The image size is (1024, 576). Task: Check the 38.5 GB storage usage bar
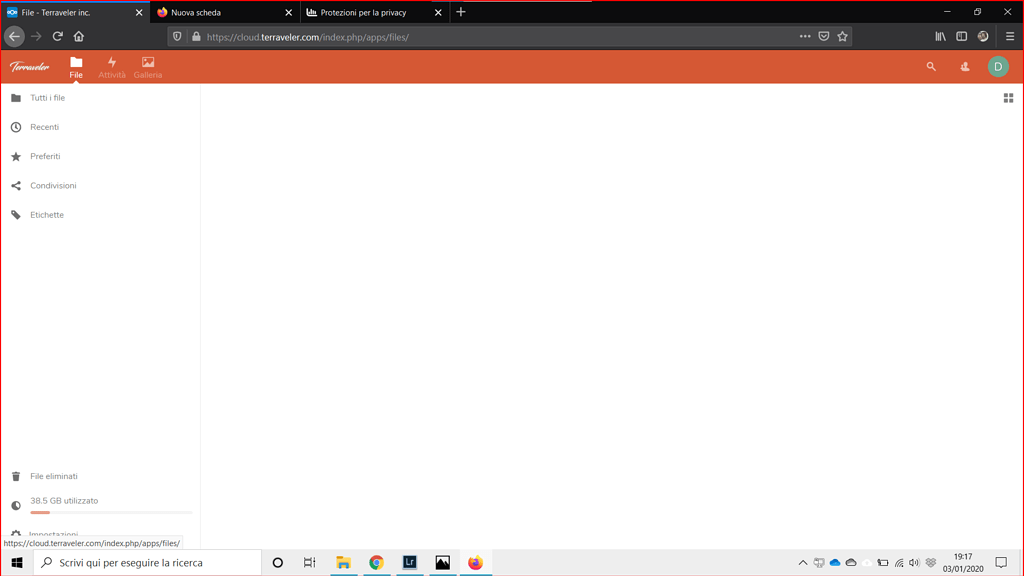point(63,501)
